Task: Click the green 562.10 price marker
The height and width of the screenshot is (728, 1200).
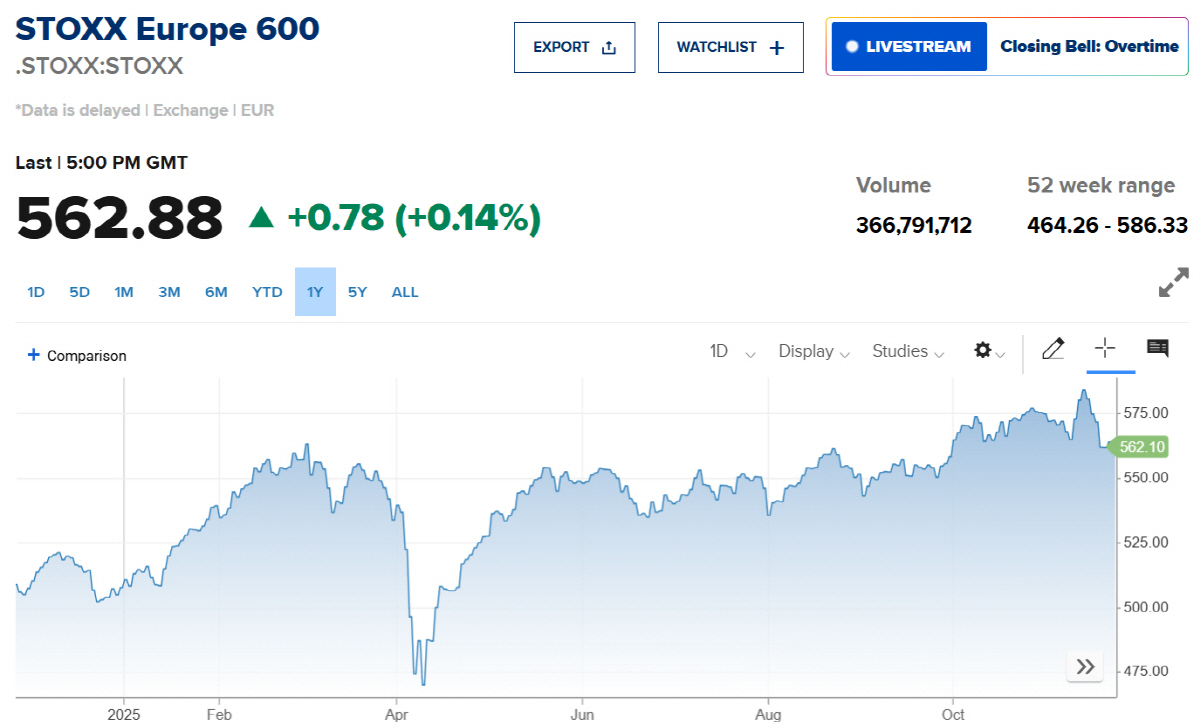Action: (x=1139, y=447)
